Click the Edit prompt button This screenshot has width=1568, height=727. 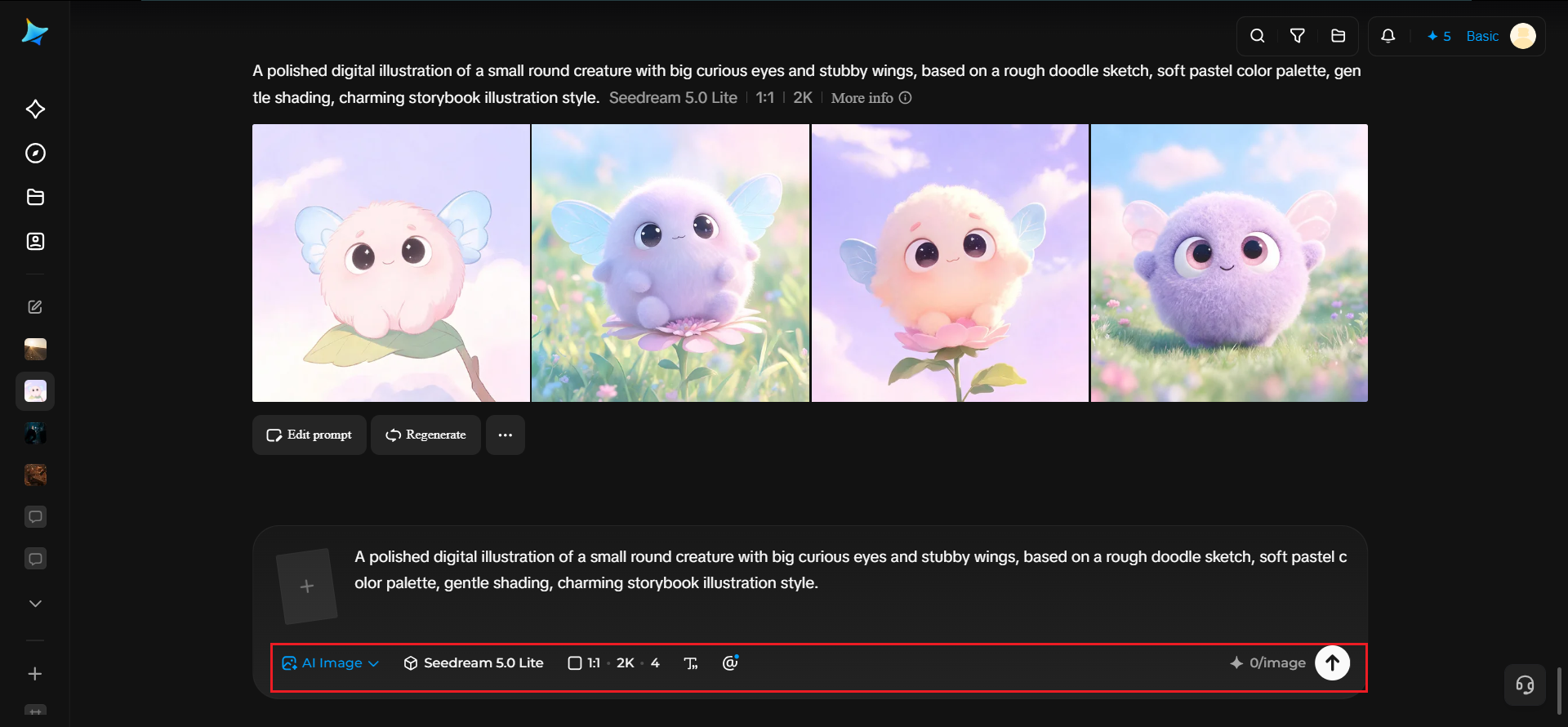pos(310,435)
